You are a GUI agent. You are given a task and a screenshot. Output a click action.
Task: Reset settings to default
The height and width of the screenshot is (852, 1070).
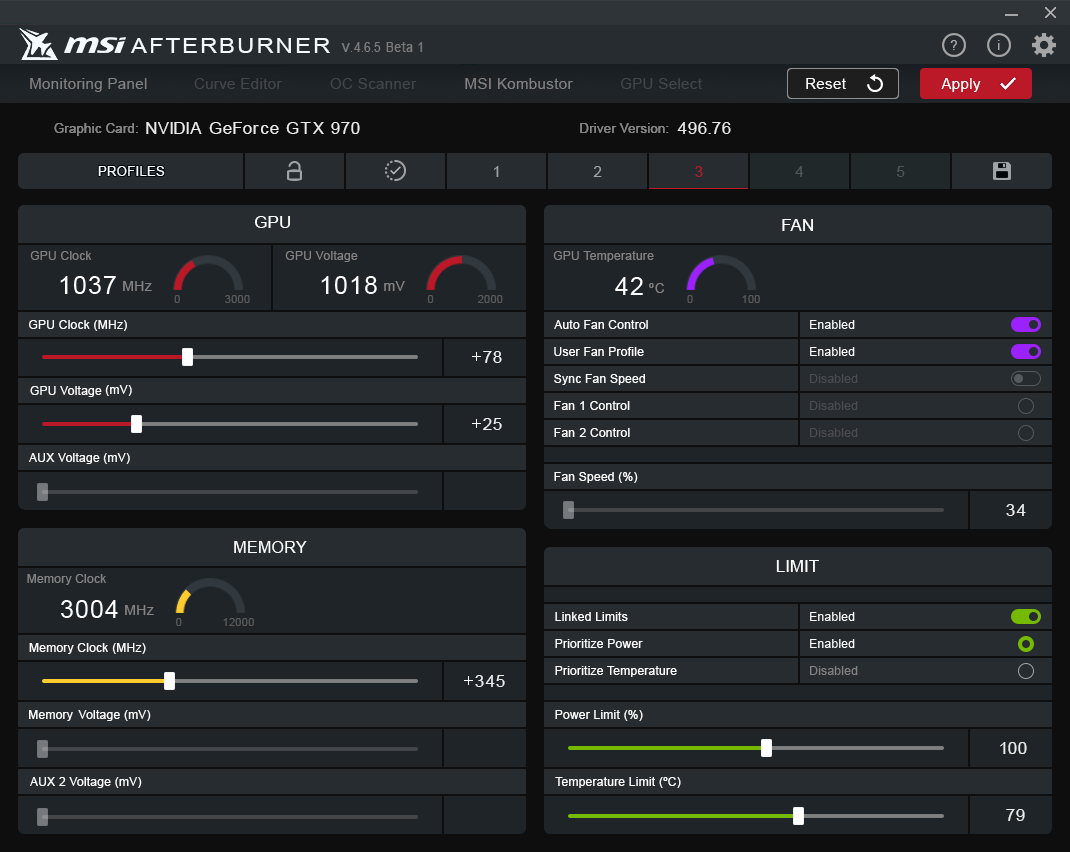tap(842, 84)
